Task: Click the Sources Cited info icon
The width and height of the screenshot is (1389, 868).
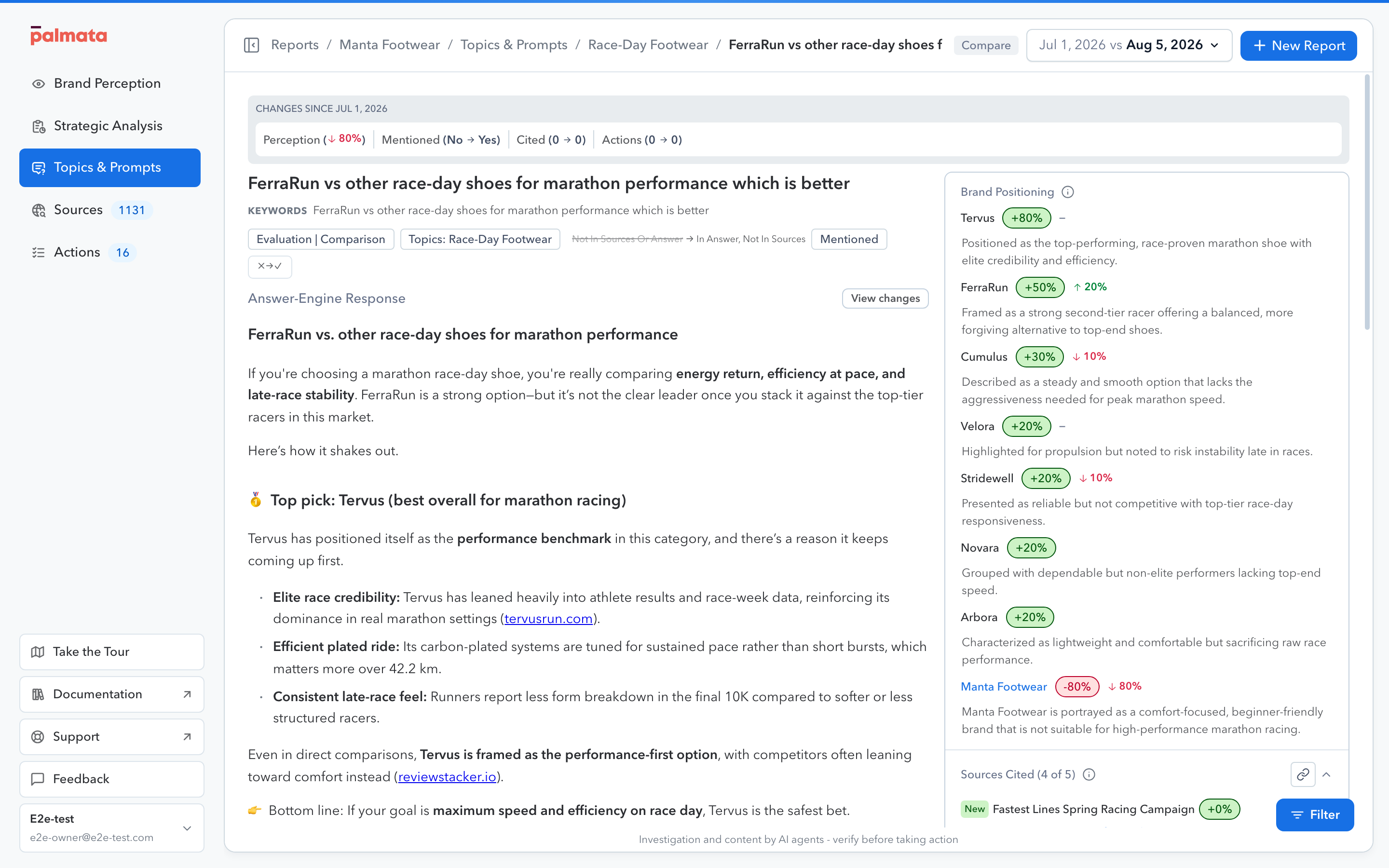Action: click(1089, 774)
